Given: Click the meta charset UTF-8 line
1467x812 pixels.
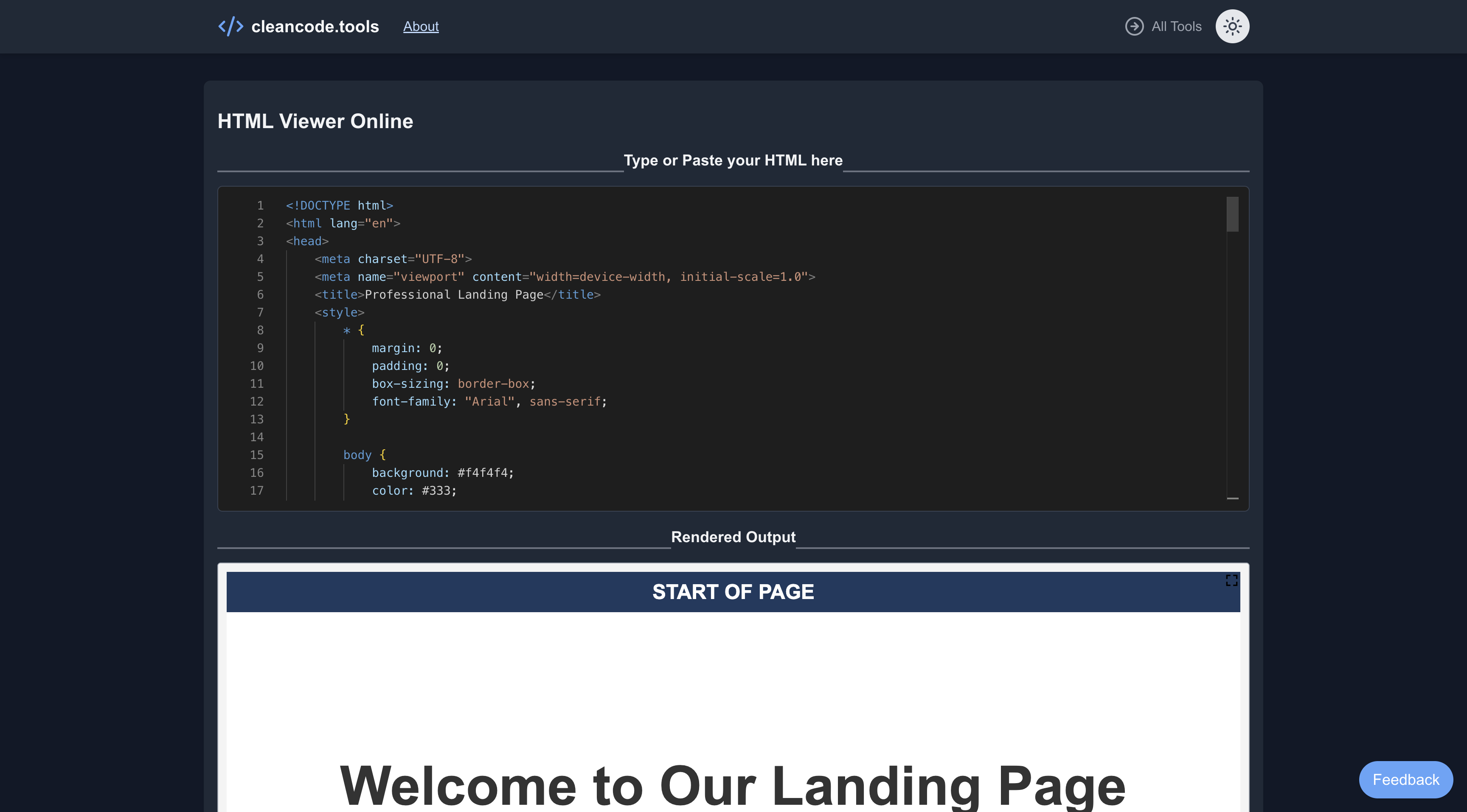Looking at the screenshot, I should (393, 259).
